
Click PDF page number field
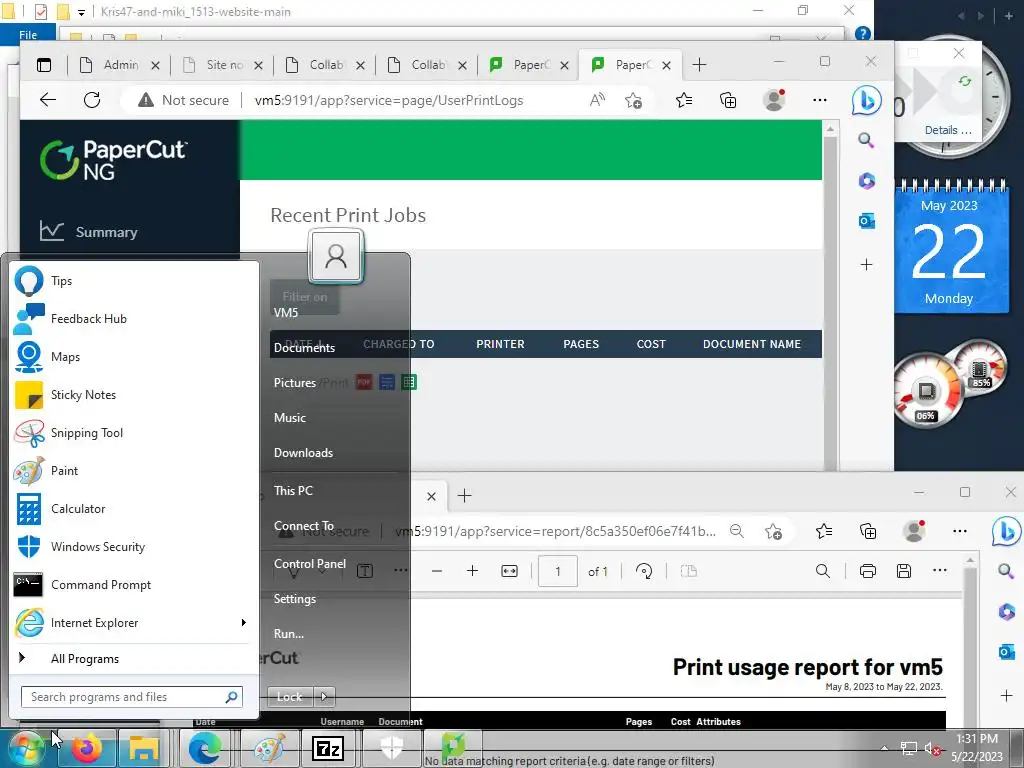click(x=558, y=571)
